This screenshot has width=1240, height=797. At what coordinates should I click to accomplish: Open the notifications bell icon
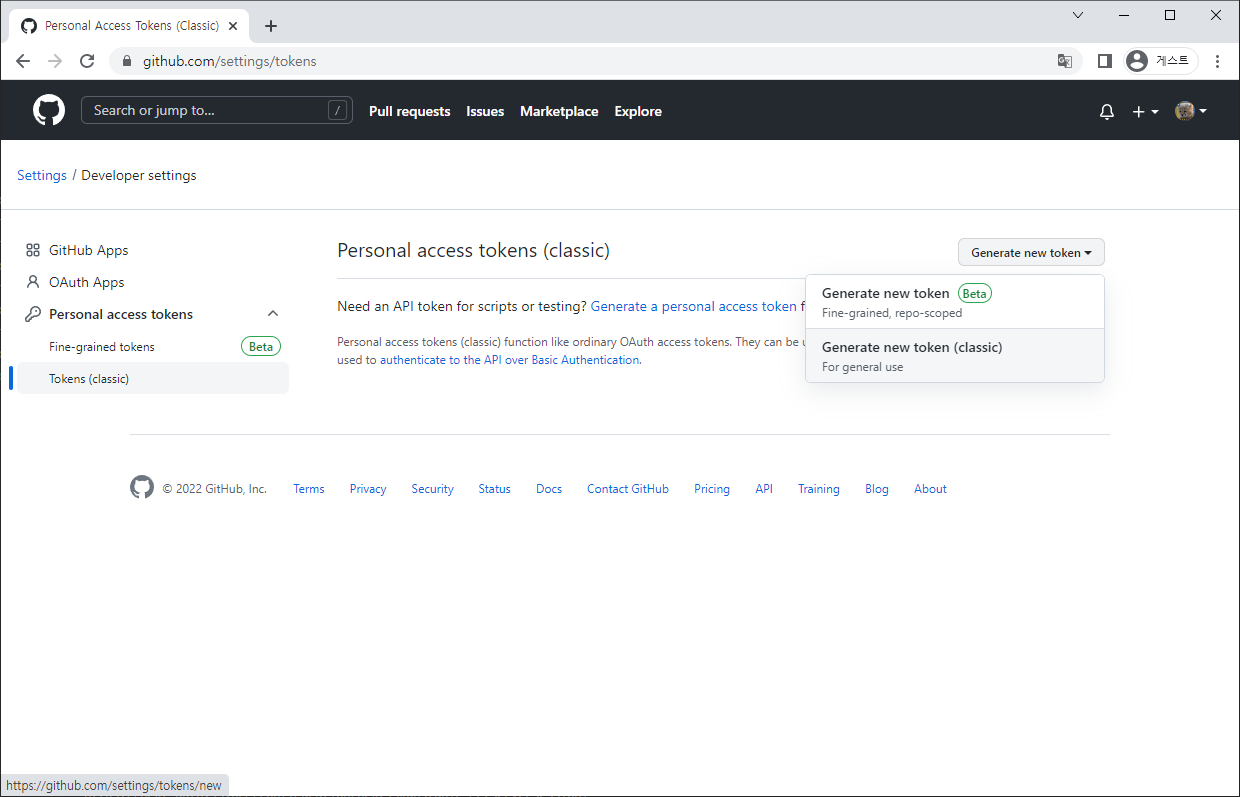click(1106, 112)
